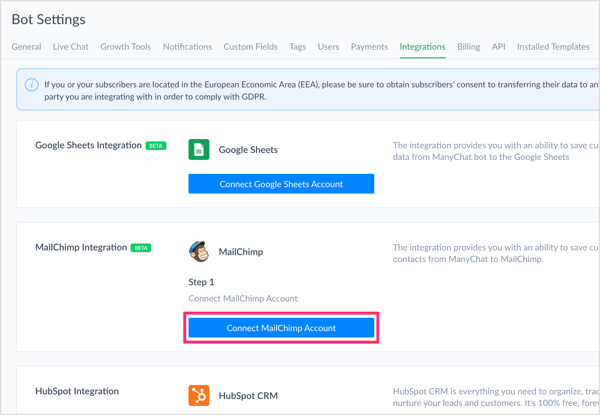Switch to the Live Chat tab
600x415 pixels.
pos(71,47)
